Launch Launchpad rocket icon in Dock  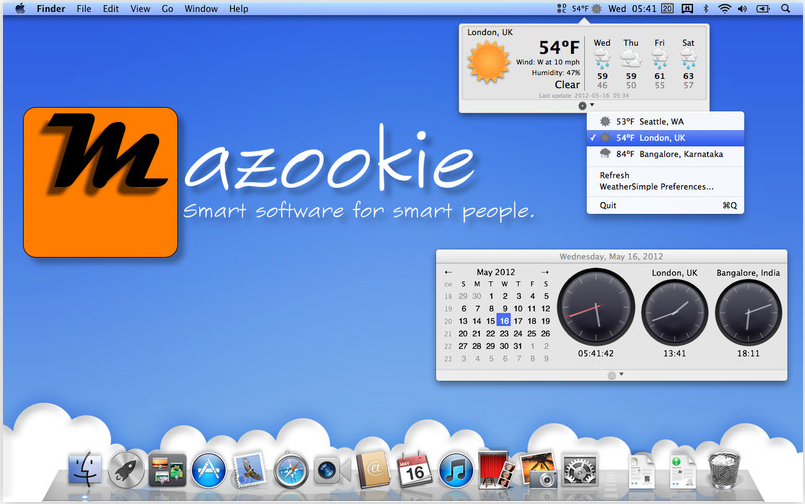coord(126,470)
